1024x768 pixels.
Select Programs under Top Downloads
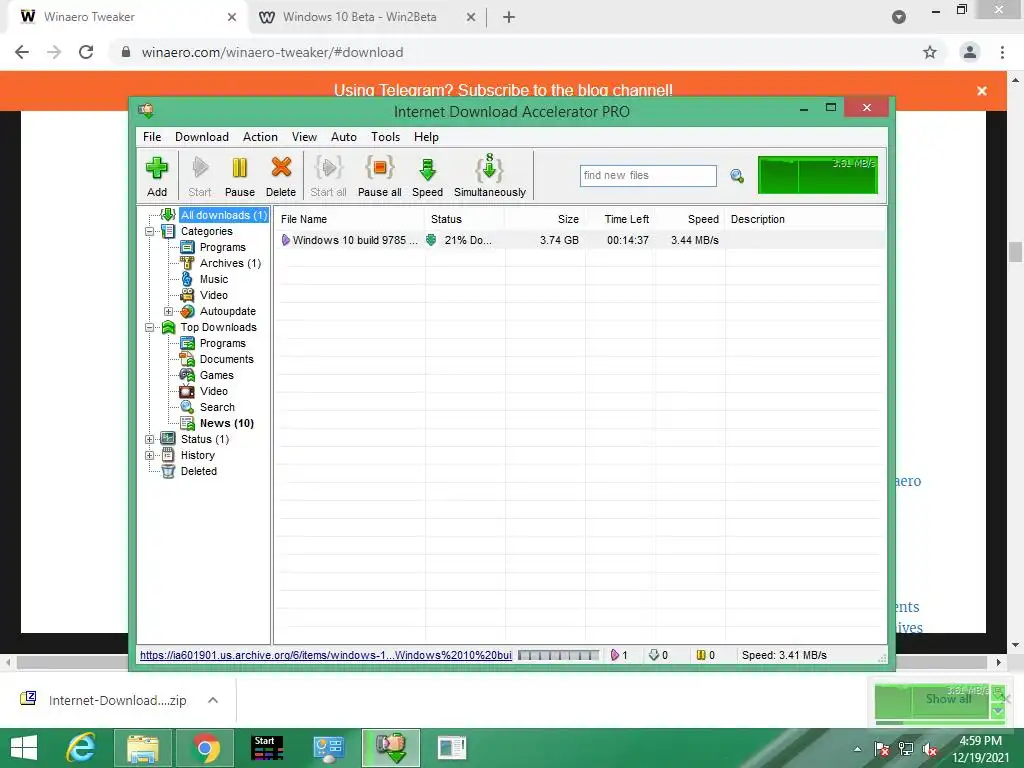[x=223, y=344]
